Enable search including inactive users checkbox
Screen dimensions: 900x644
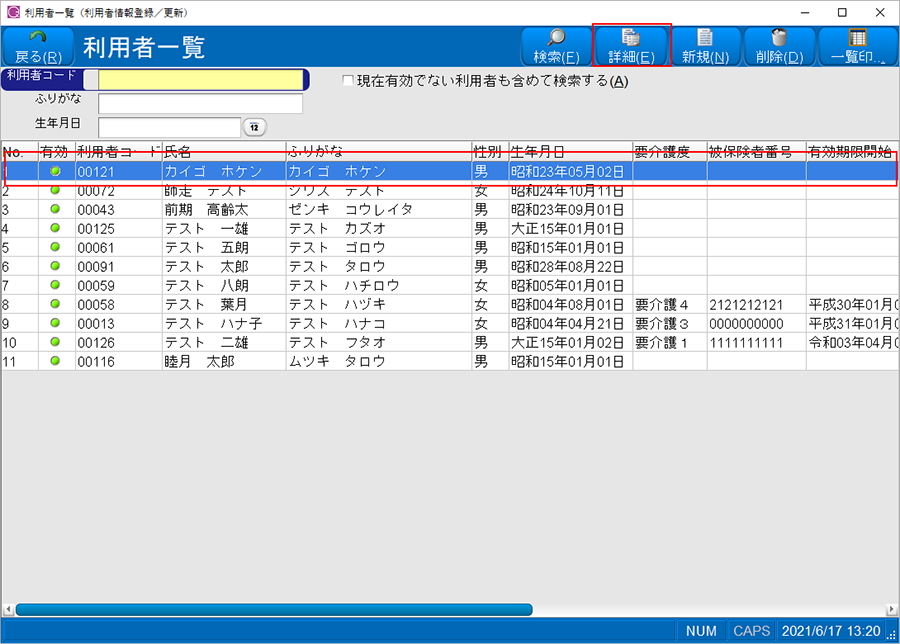coord(348,81)
